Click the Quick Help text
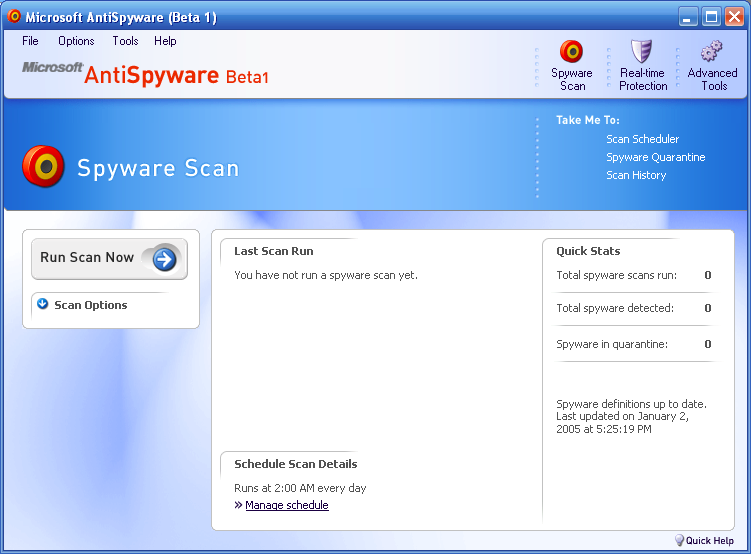This screenshot has height=554, width=751. (x=709, y=541)
